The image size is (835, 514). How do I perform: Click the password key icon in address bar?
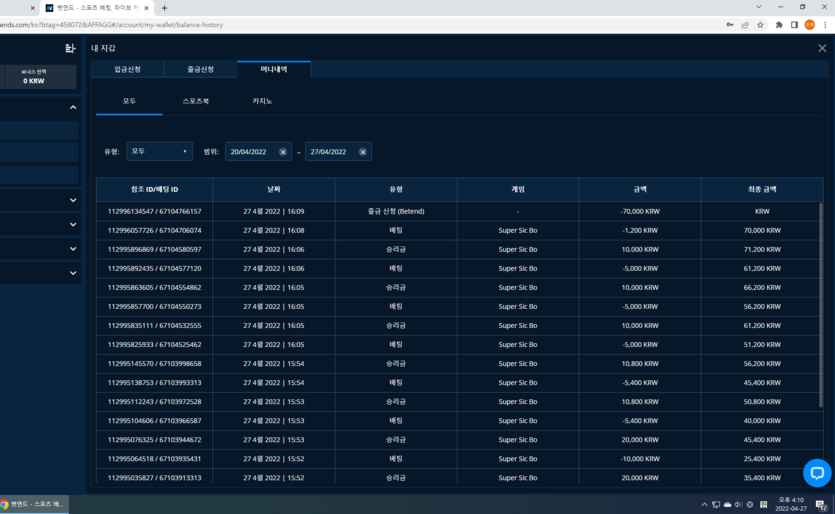coord(730,25)
